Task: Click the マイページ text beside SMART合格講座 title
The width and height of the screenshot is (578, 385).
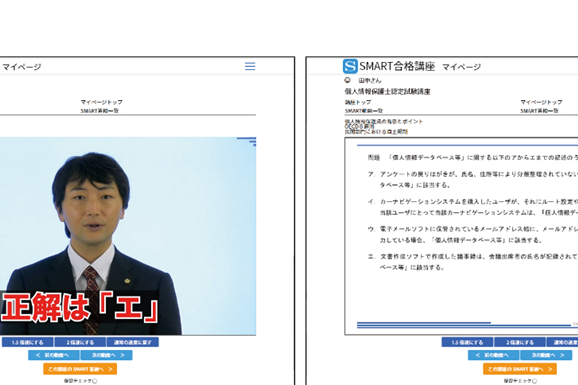Action: (x=462, y=67)
